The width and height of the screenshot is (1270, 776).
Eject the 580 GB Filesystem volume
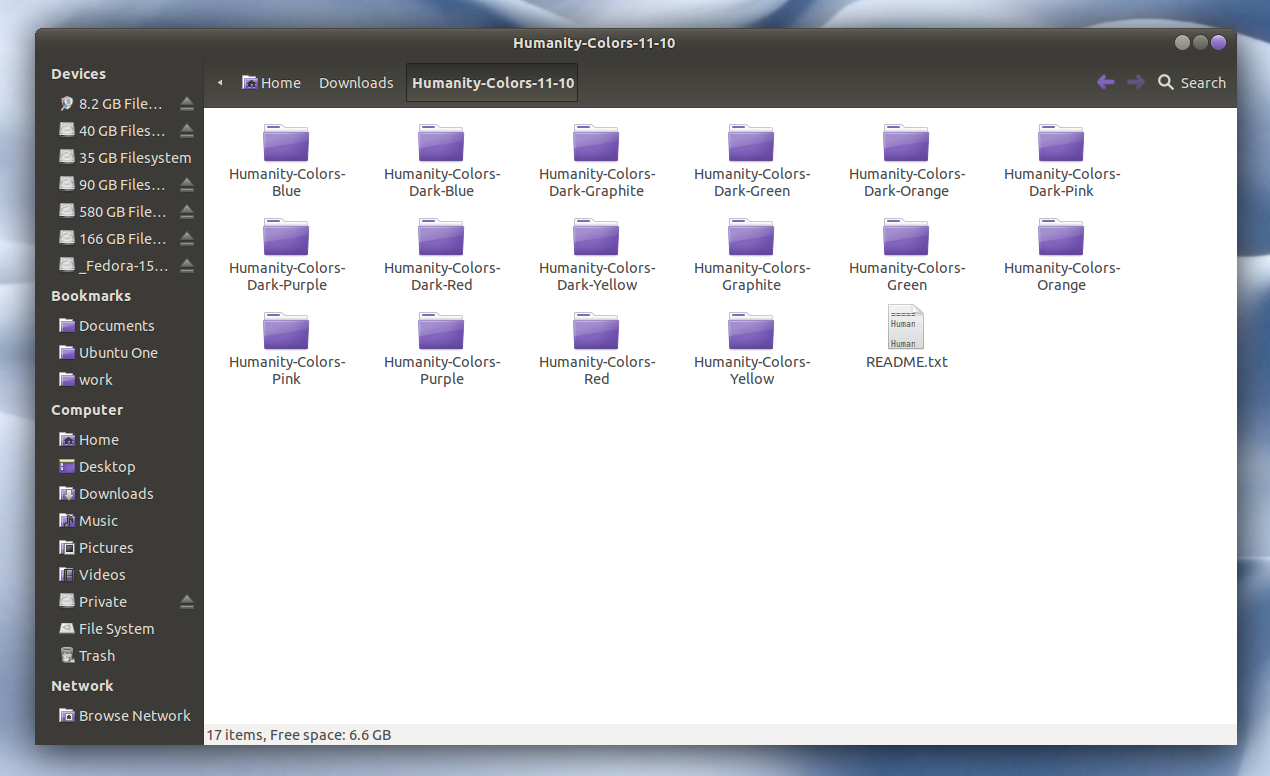pos(187,211)
